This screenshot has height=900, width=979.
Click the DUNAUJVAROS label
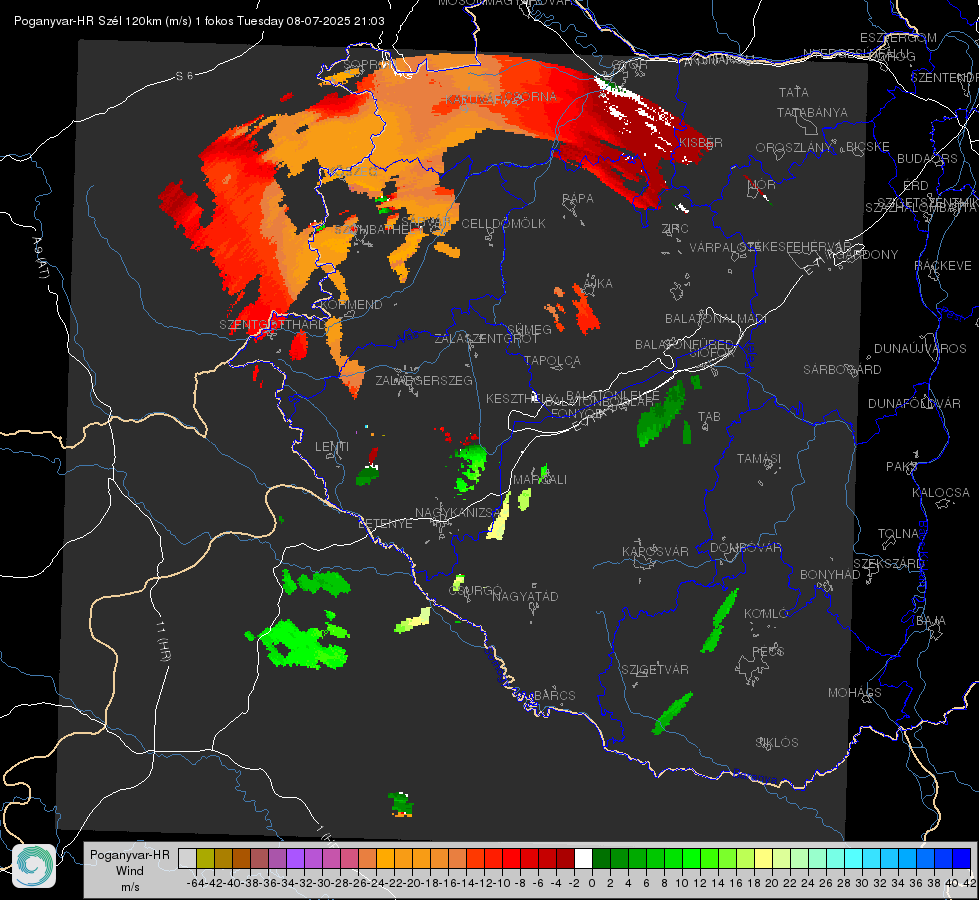920,349
